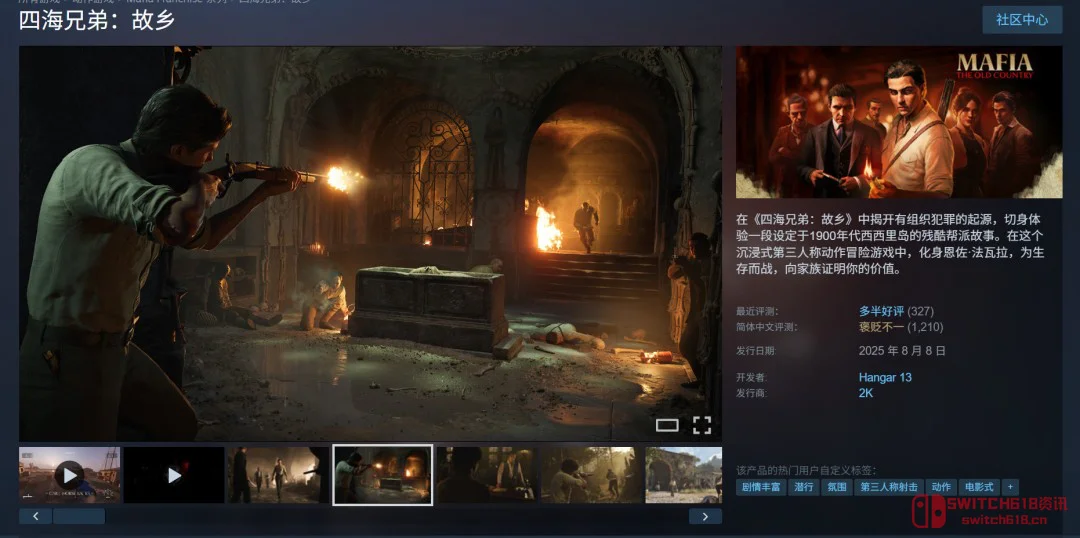
Task: Click the Mafia The Old Country header image
Action: pos(899,122)
